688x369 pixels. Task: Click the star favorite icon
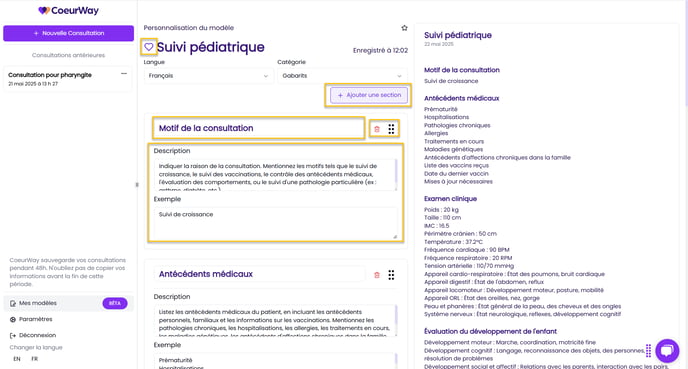click(404, 28)
